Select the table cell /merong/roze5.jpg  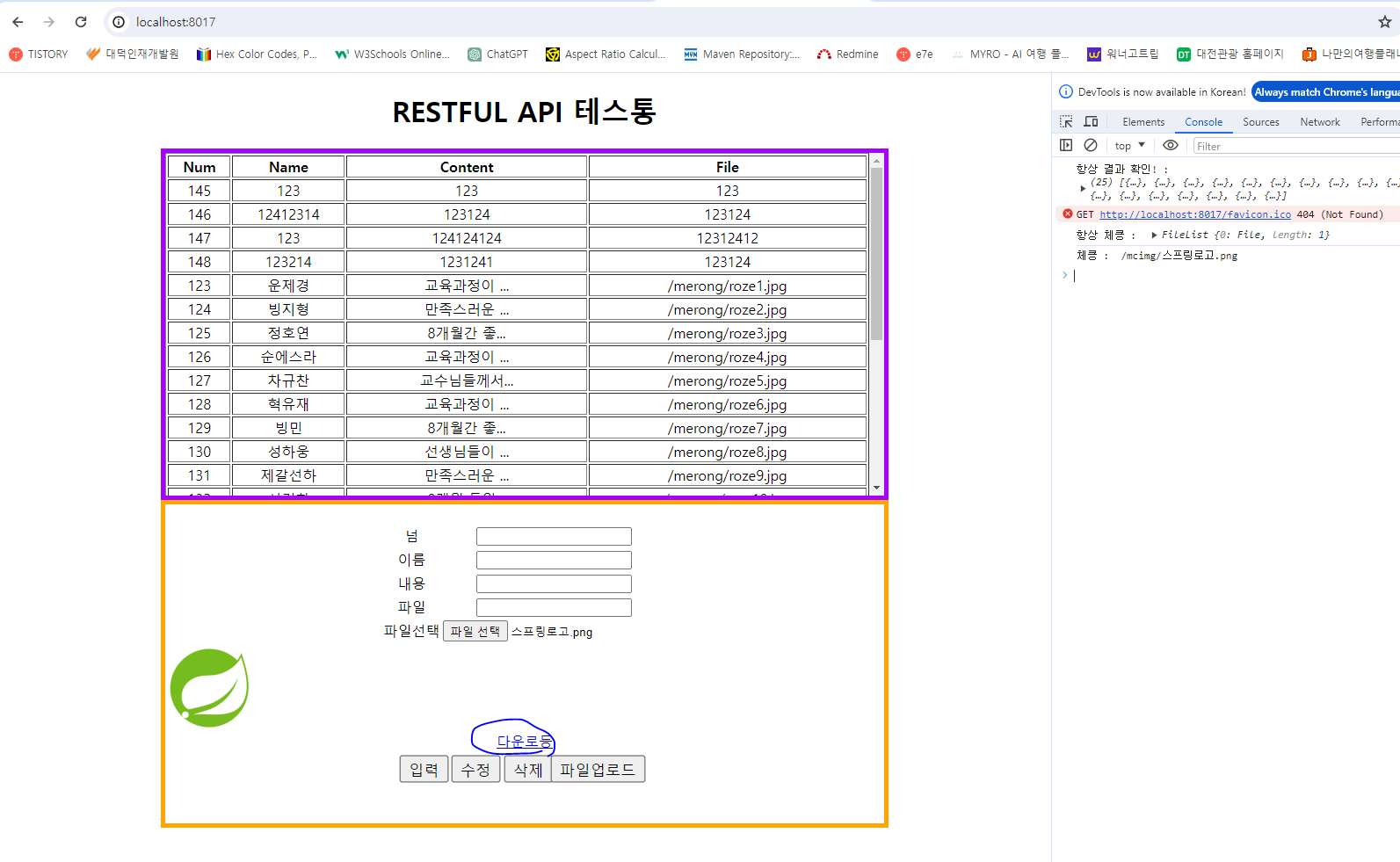(728, 380)
